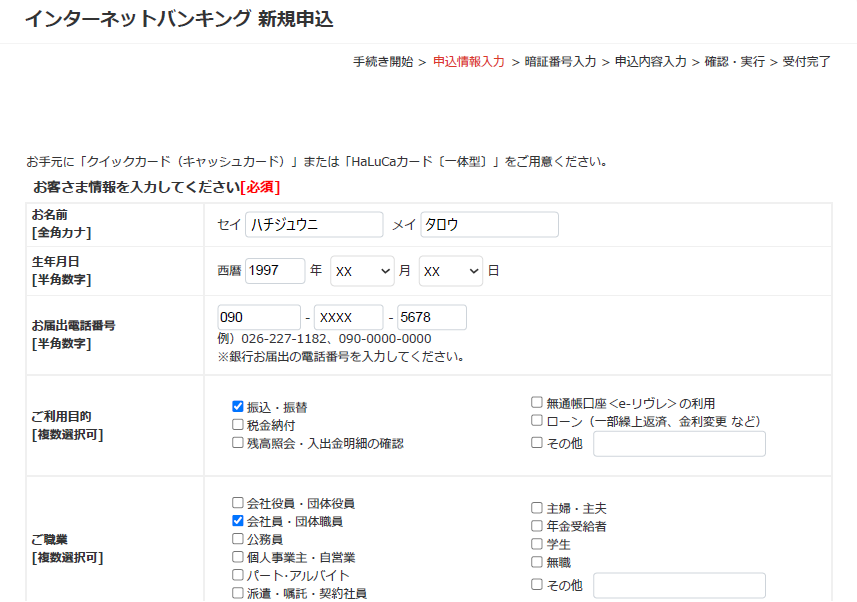Click the セイ last name field
857x602 pixels.
pyautogui.click(x=313, y=224)
